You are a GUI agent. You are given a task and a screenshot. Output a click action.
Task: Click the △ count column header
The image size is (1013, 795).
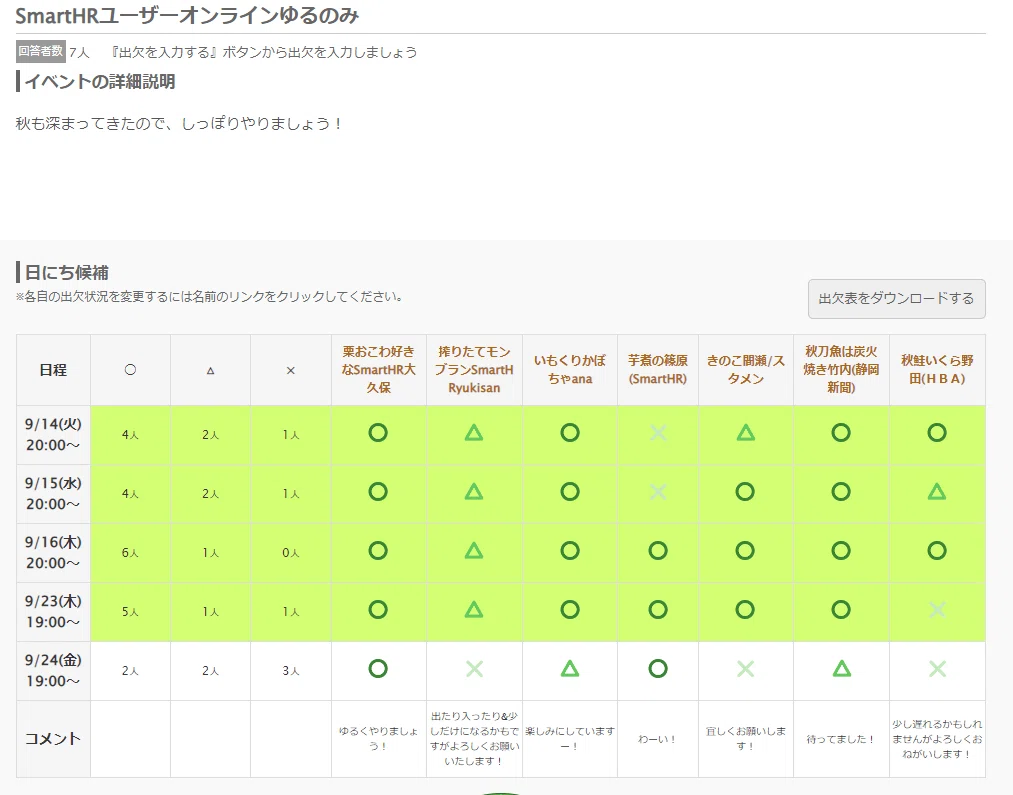tap(211, 370)
